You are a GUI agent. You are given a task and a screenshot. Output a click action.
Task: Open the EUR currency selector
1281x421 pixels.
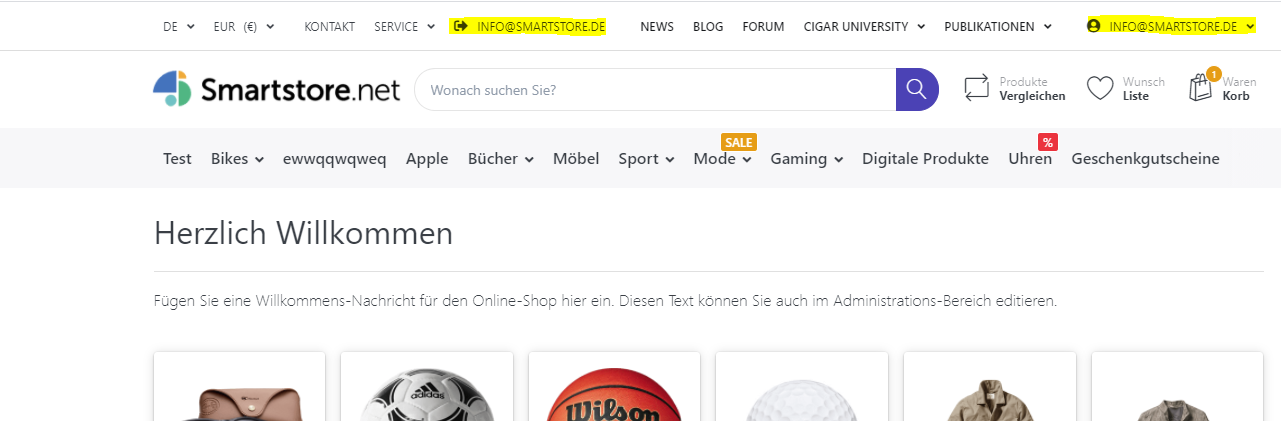click(243, 27)
